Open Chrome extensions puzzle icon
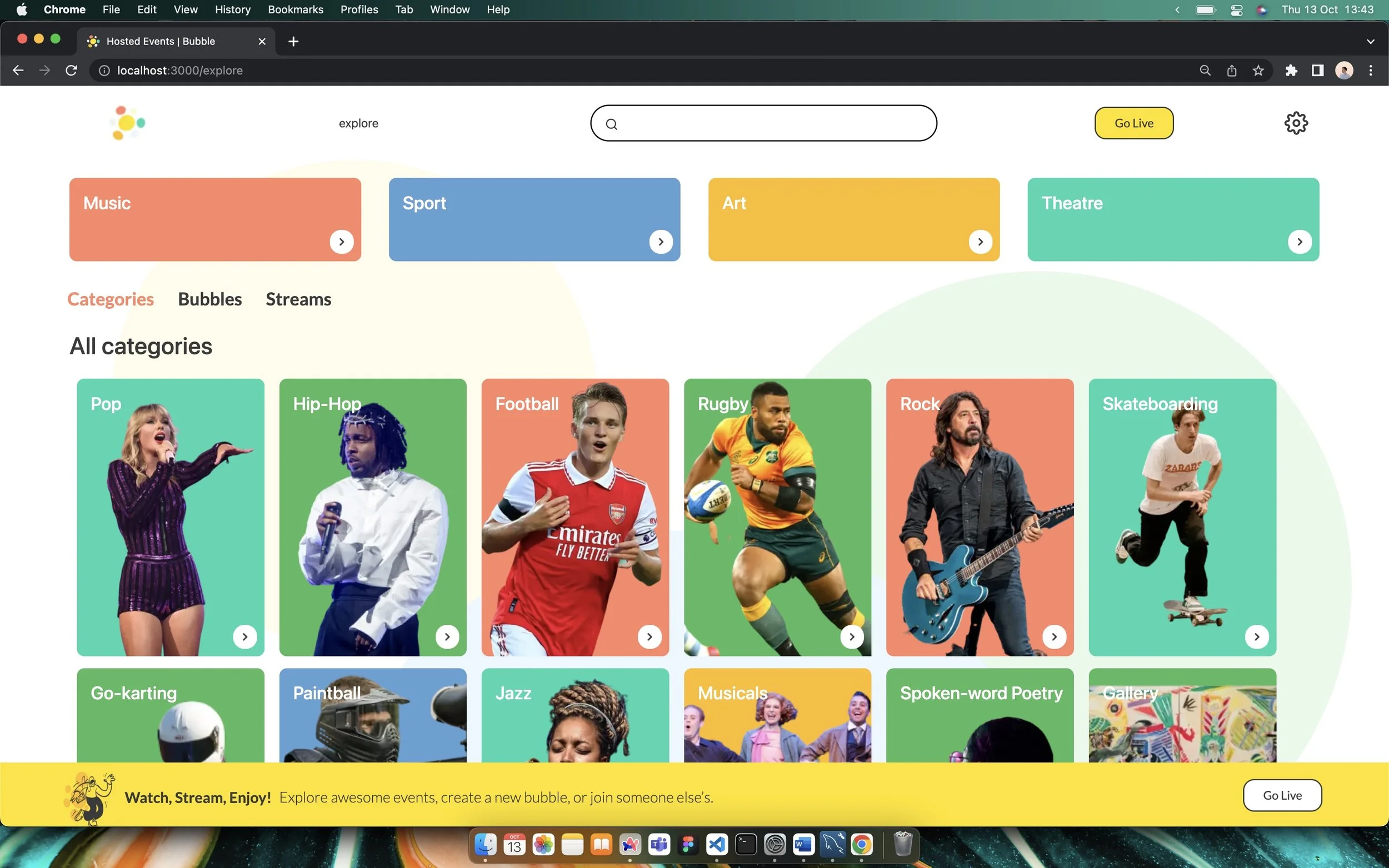1389x868 pixels. click(1291, 71)
